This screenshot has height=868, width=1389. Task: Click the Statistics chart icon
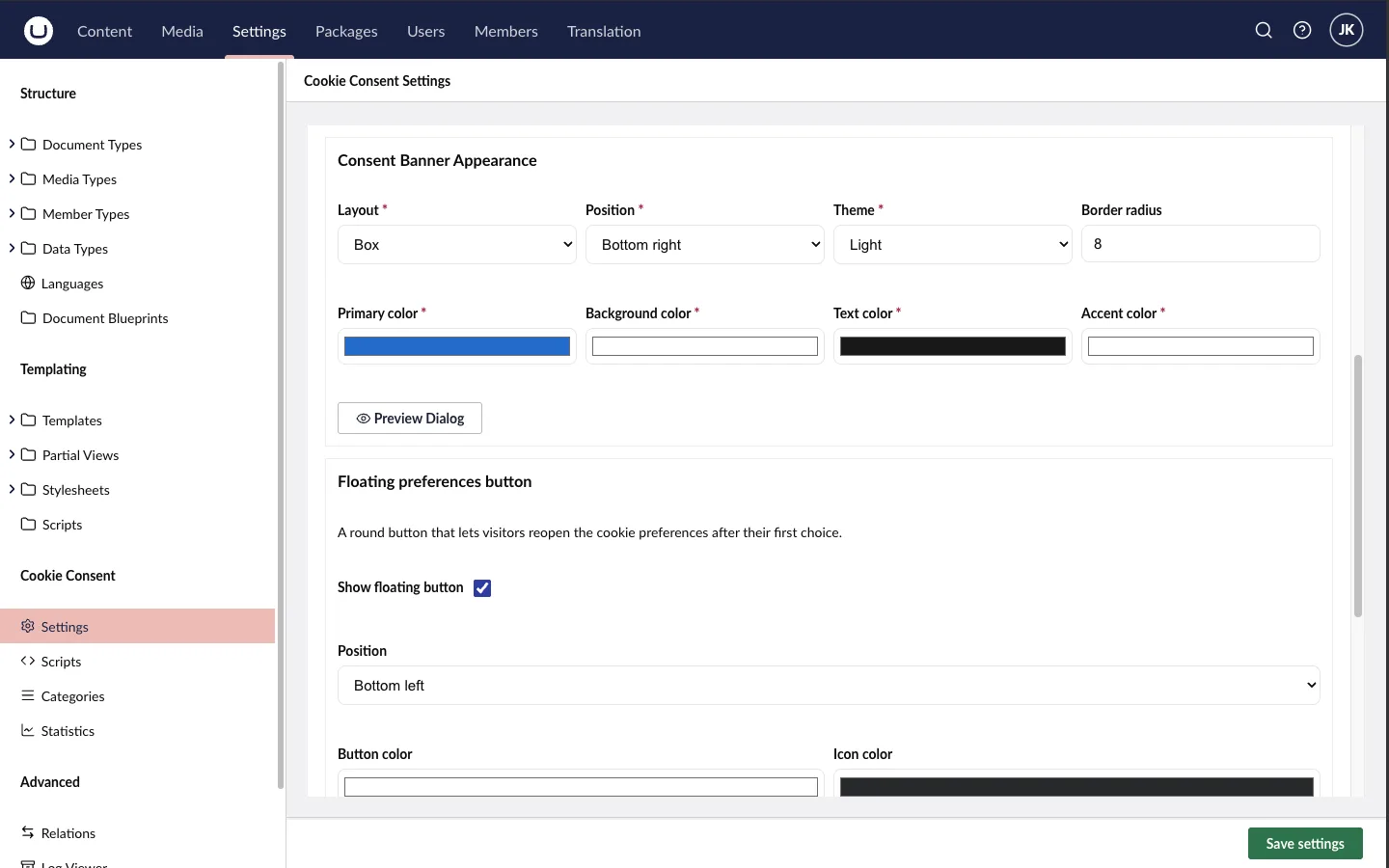coord(28,730)
